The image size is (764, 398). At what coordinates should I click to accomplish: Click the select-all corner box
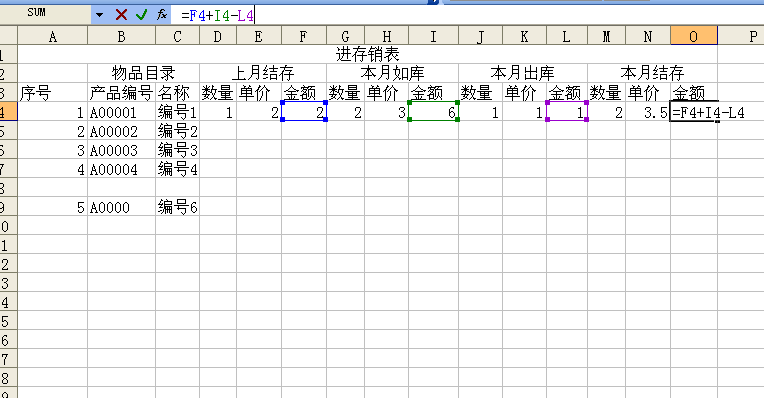click(8, 36)
